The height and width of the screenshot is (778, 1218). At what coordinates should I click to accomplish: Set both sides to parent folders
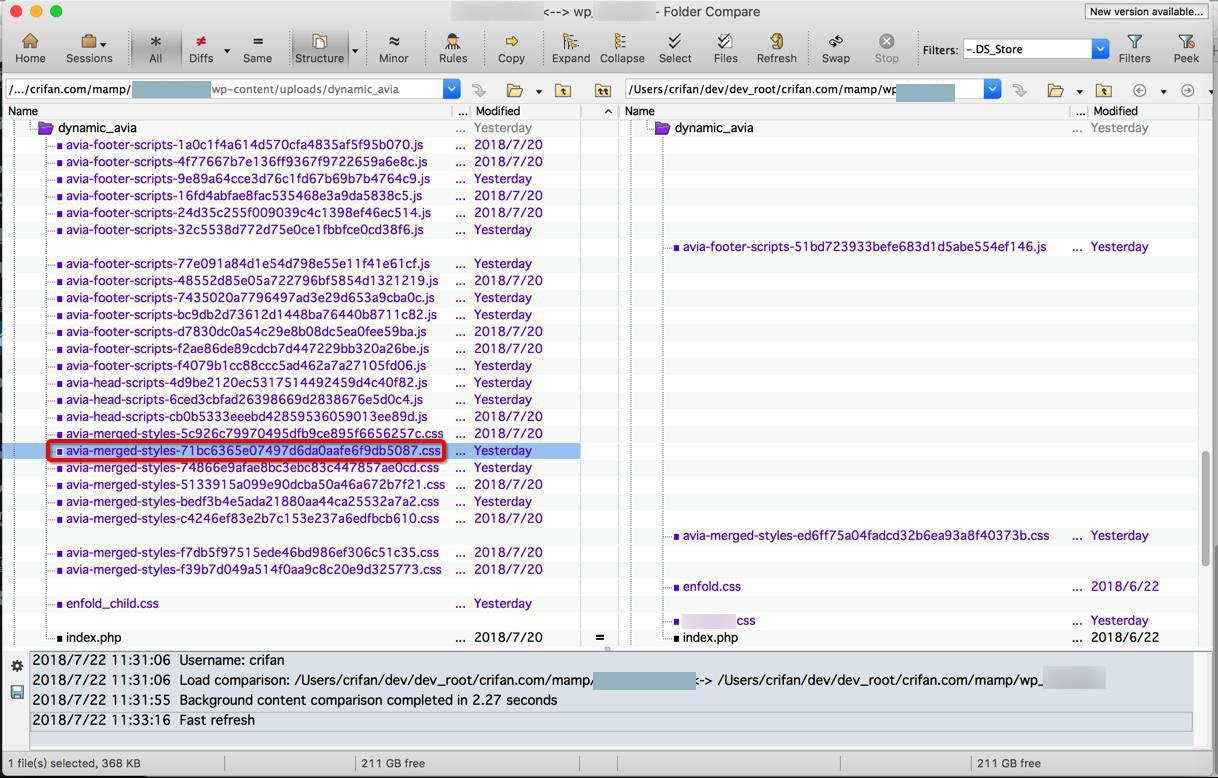[602, 90]
